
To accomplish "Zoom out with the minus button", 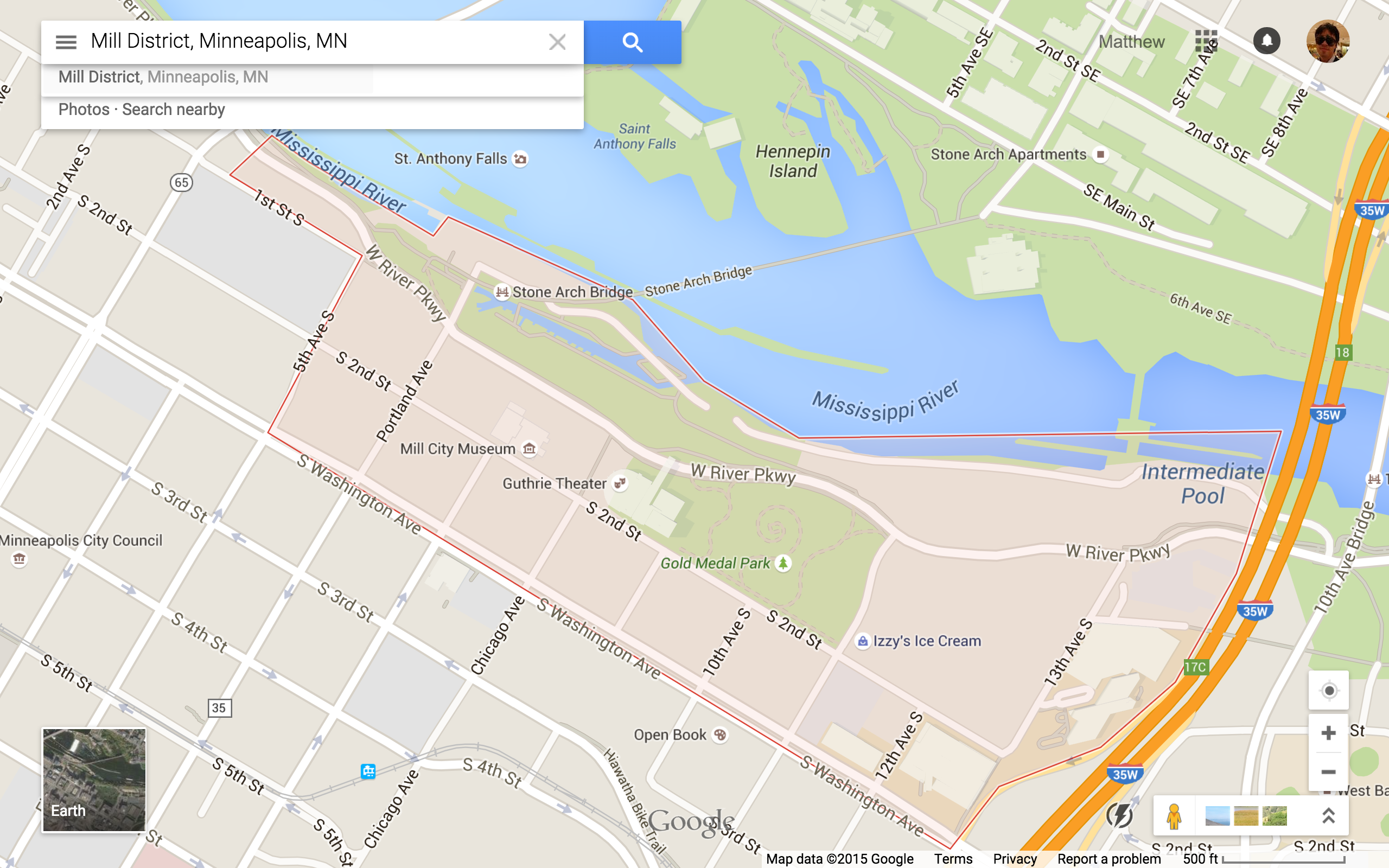I will click(1329, 772).
